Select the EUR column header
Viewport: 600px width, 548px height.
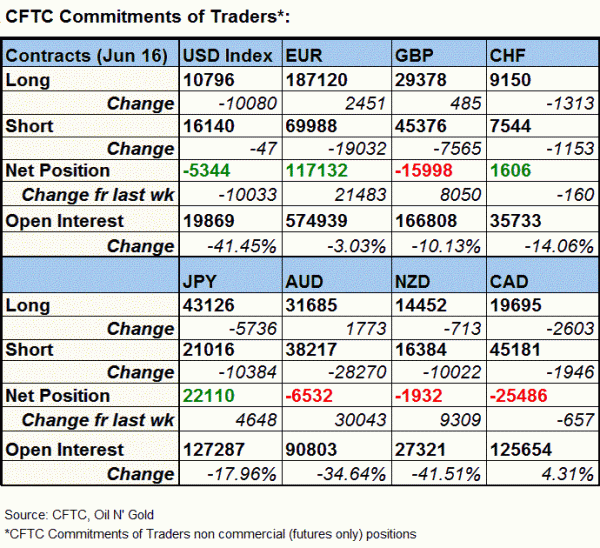click(303, 55)
